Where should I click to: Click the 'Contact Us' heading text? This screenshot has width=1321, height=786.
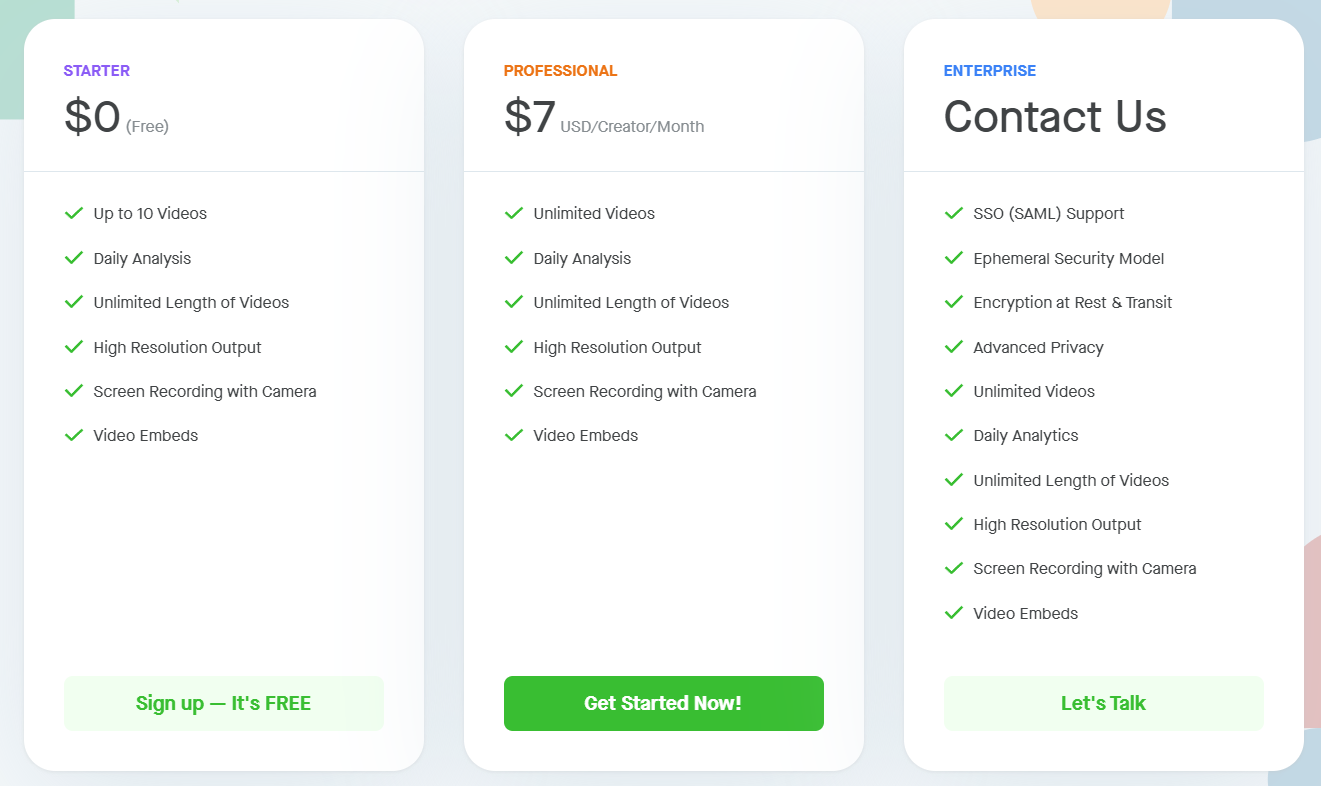1054,117
